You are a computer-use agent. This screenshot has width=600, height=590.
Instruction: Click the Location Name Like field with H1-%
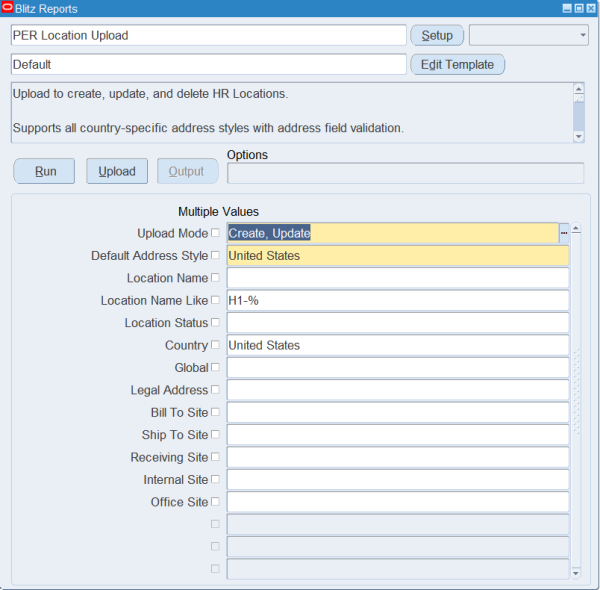398,300
